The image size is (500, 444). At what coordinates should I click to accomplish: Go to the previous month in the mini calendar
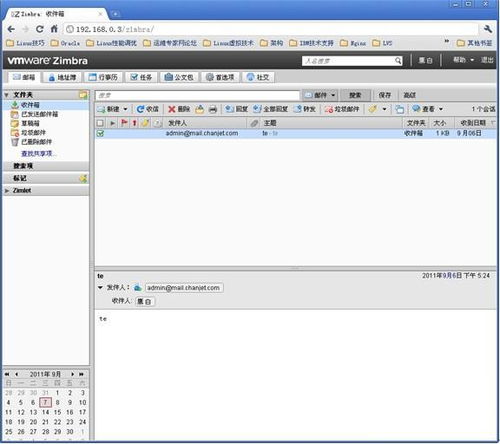pos(16,374)
